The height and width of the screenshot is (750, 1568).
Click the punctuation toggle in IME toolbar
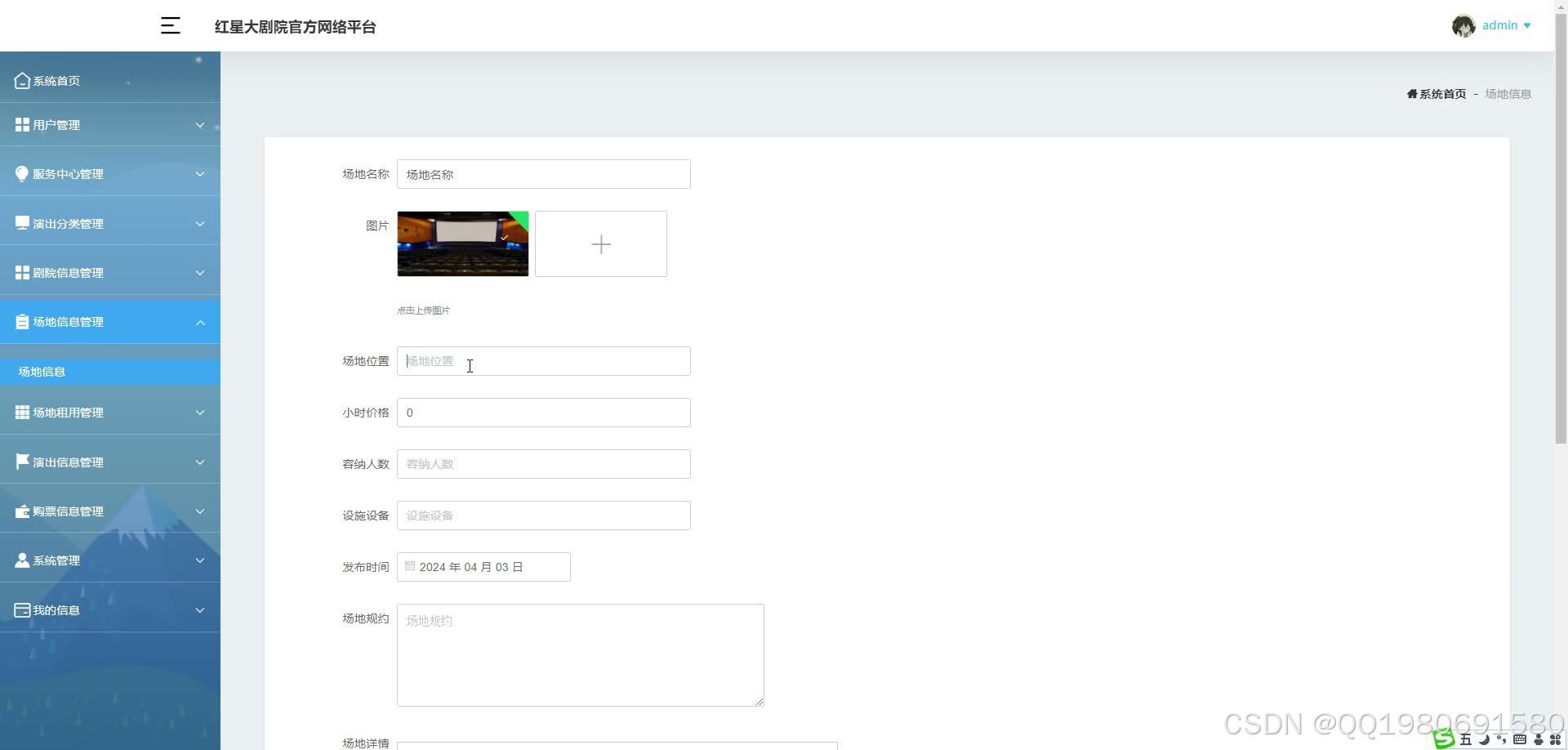click(x=1501, y=739)
